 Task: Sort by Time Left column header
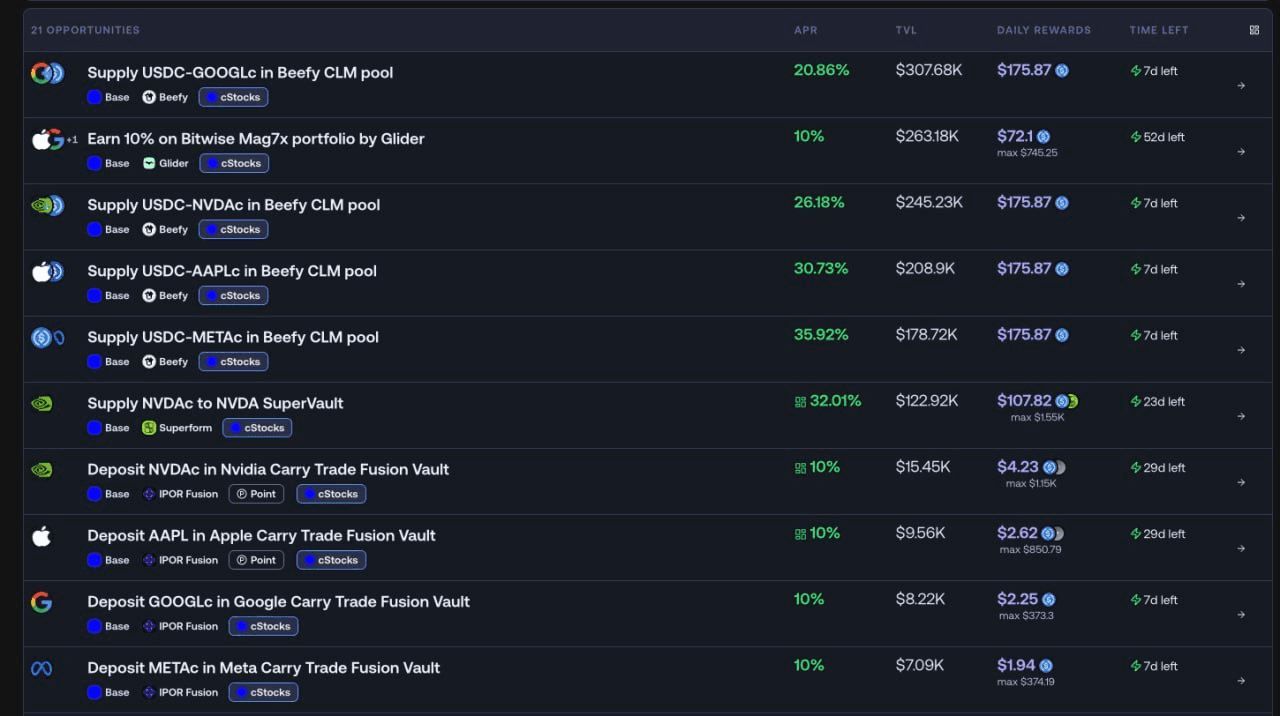tap(1159, 30)
